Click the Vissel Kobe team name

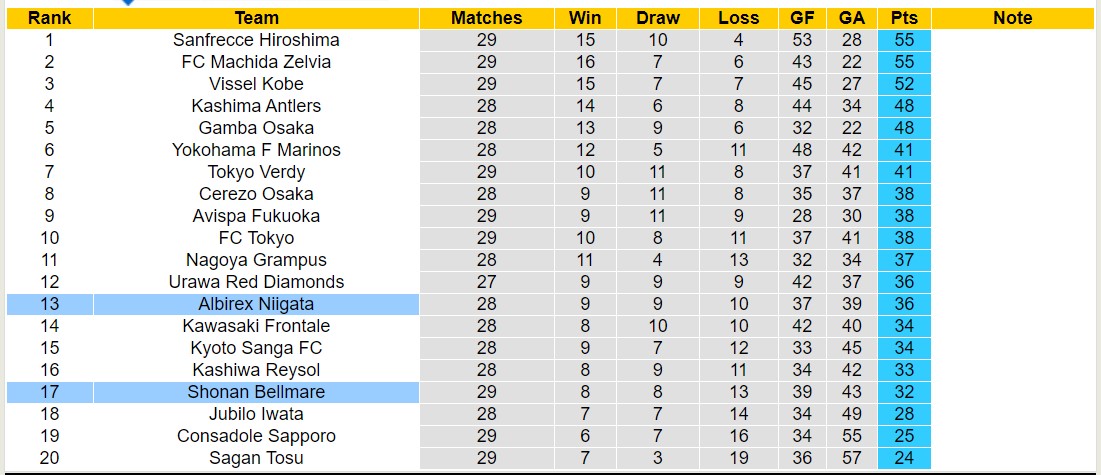256,84
